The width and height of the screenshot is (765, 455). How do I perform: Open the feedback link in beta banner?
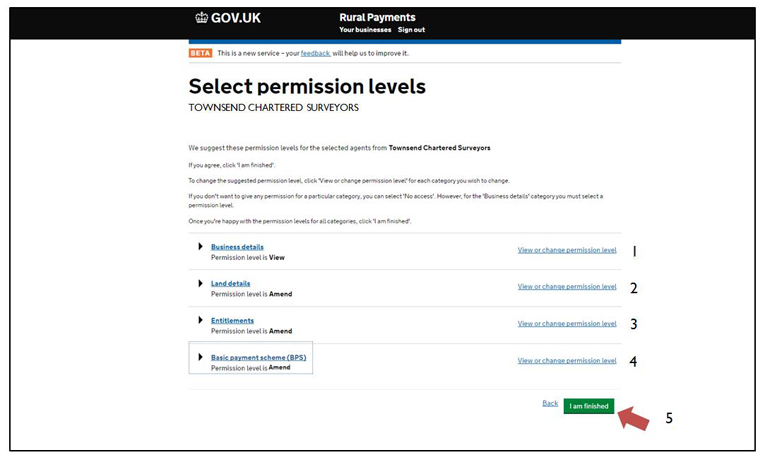[x=315, y=53]
